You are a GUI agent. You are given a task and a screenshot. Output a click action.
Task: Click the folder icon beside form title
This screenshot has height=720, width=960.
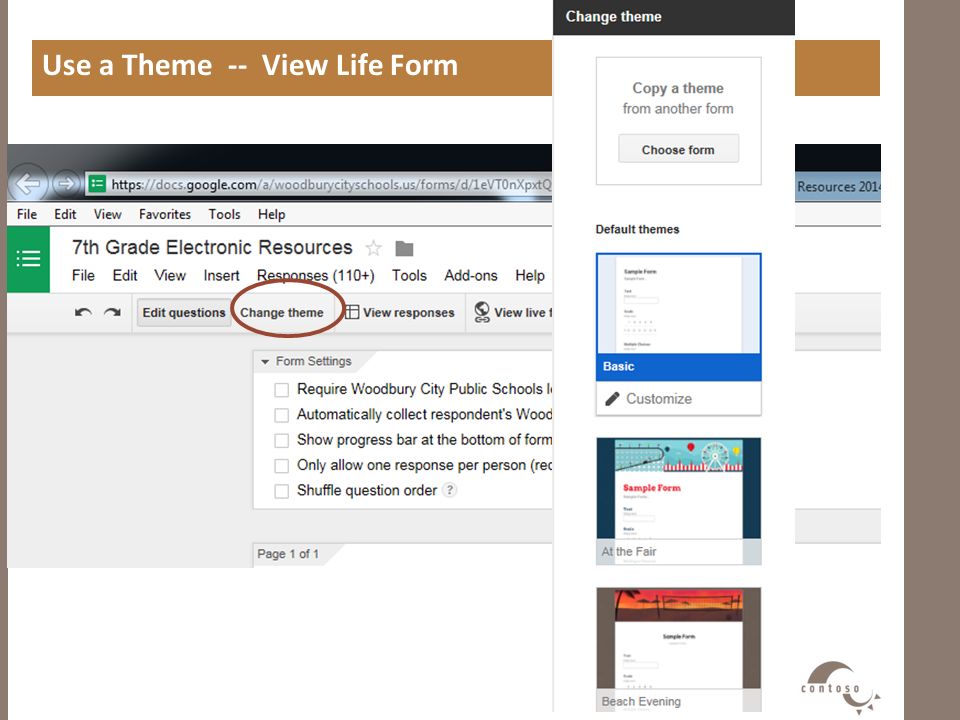point(404,249)
